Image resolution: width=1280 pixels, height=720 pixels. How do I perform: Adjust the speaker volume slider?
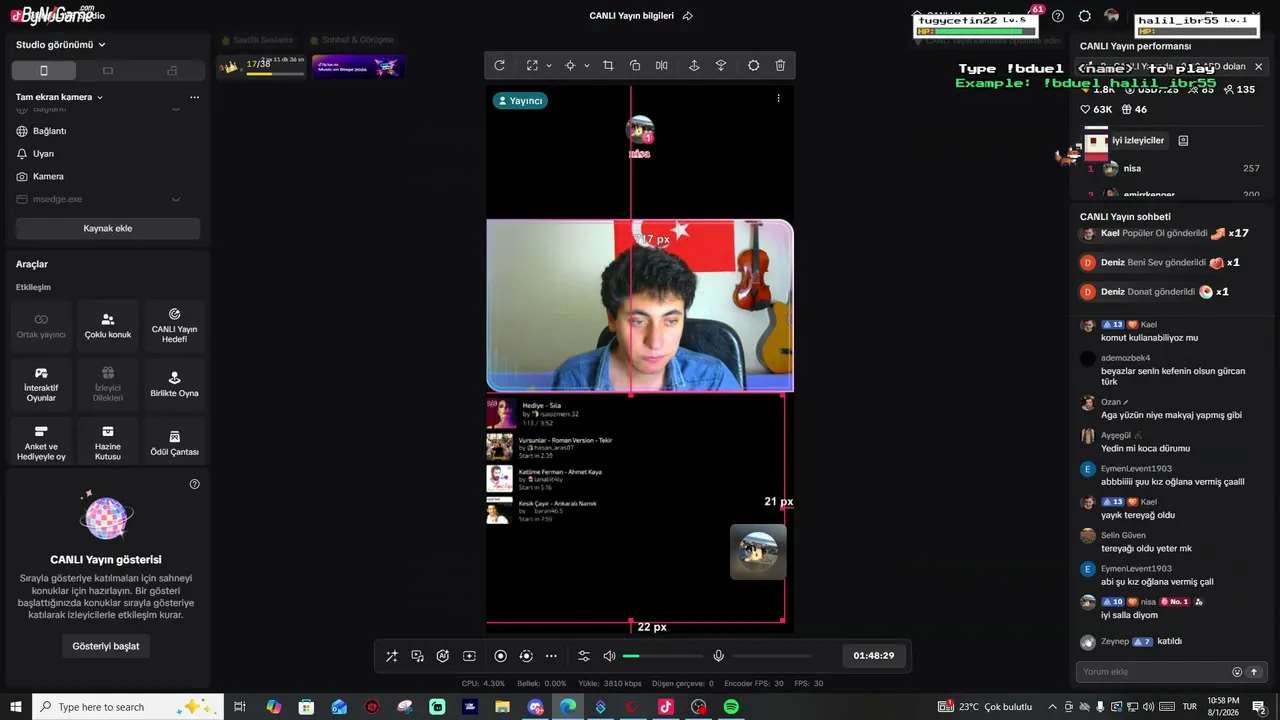click(662, 656)
